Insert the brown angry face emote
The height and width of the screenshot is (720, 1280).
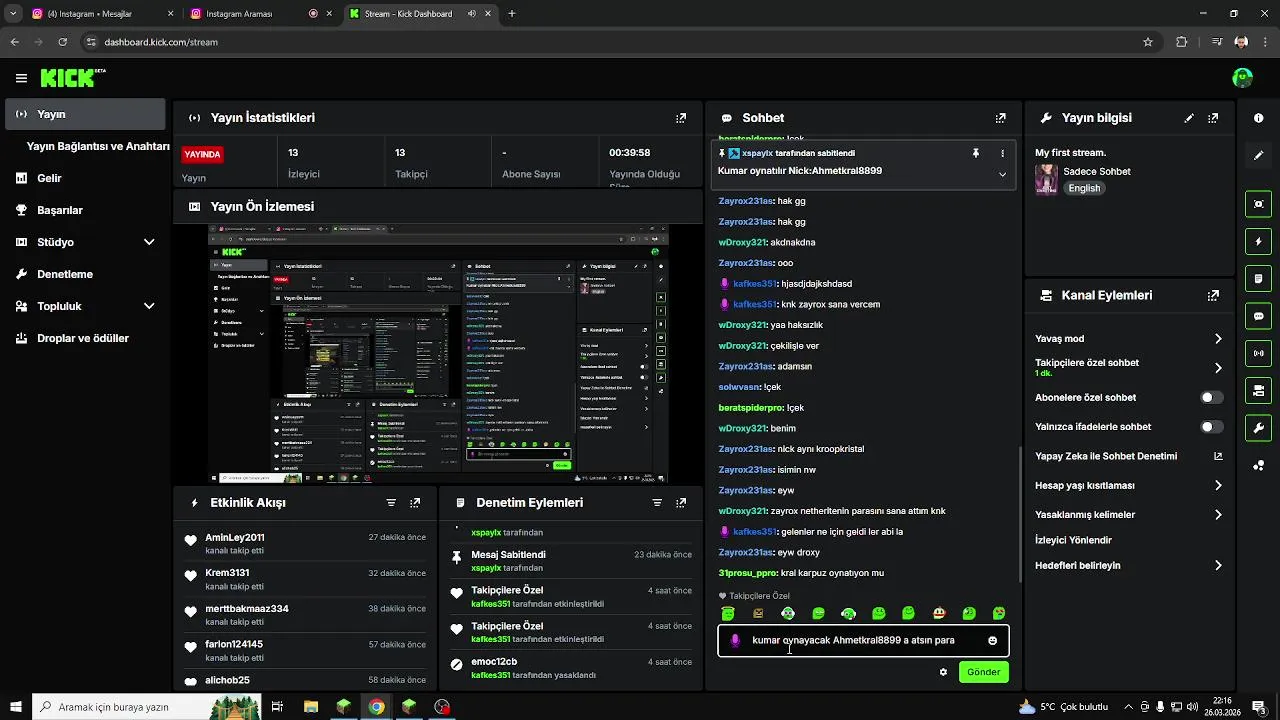[758, 613]
